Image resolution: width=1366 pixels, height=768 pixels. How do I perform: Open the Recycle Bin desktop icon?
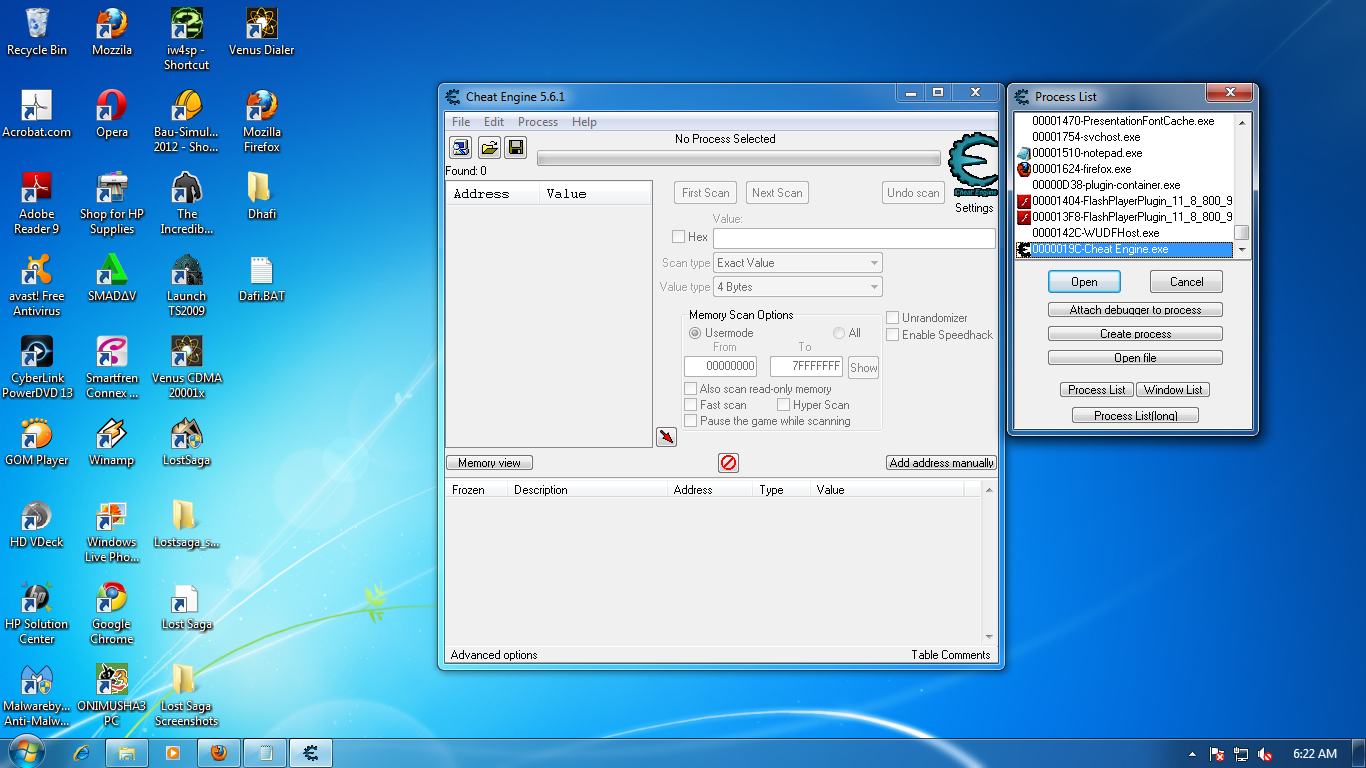tap(37, 32)
